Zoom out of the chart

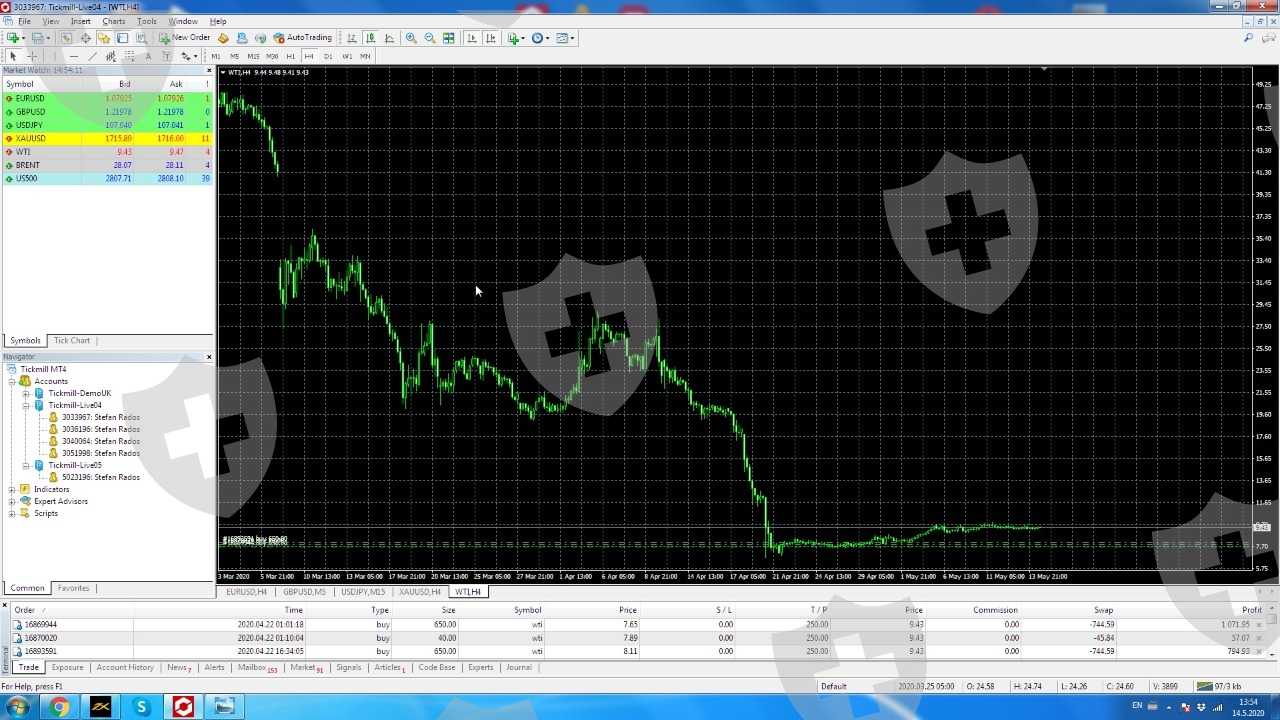430,38
